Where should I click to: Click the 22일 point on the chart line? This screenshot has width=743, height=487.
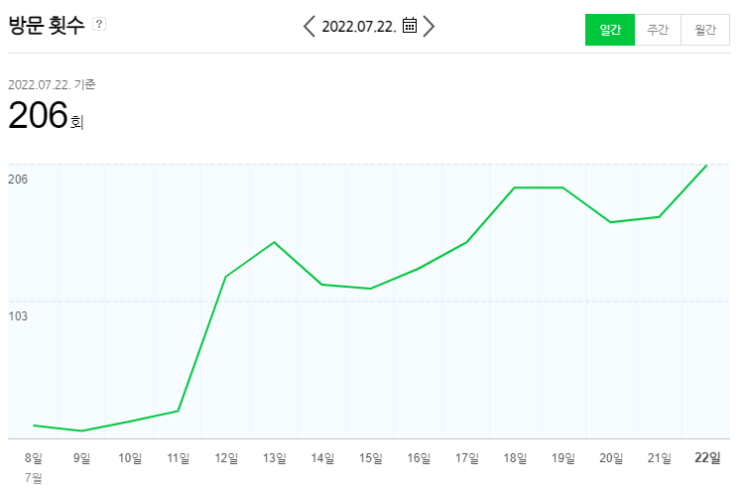point(707,166)
